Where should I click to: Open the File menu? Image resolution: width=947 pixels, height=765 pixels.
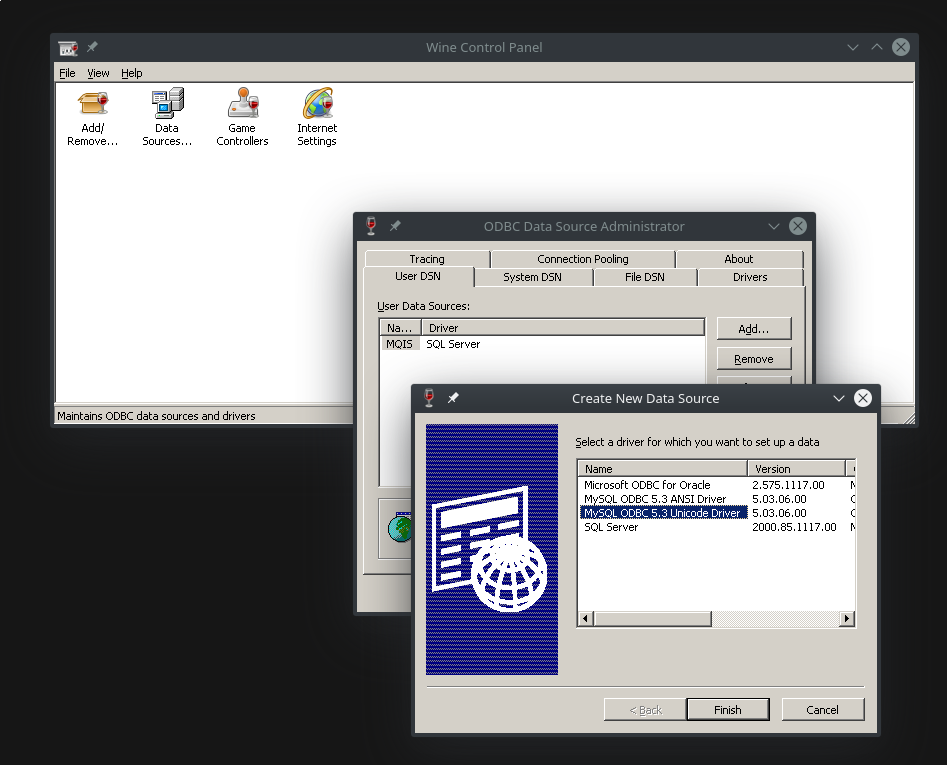[67, 73]
